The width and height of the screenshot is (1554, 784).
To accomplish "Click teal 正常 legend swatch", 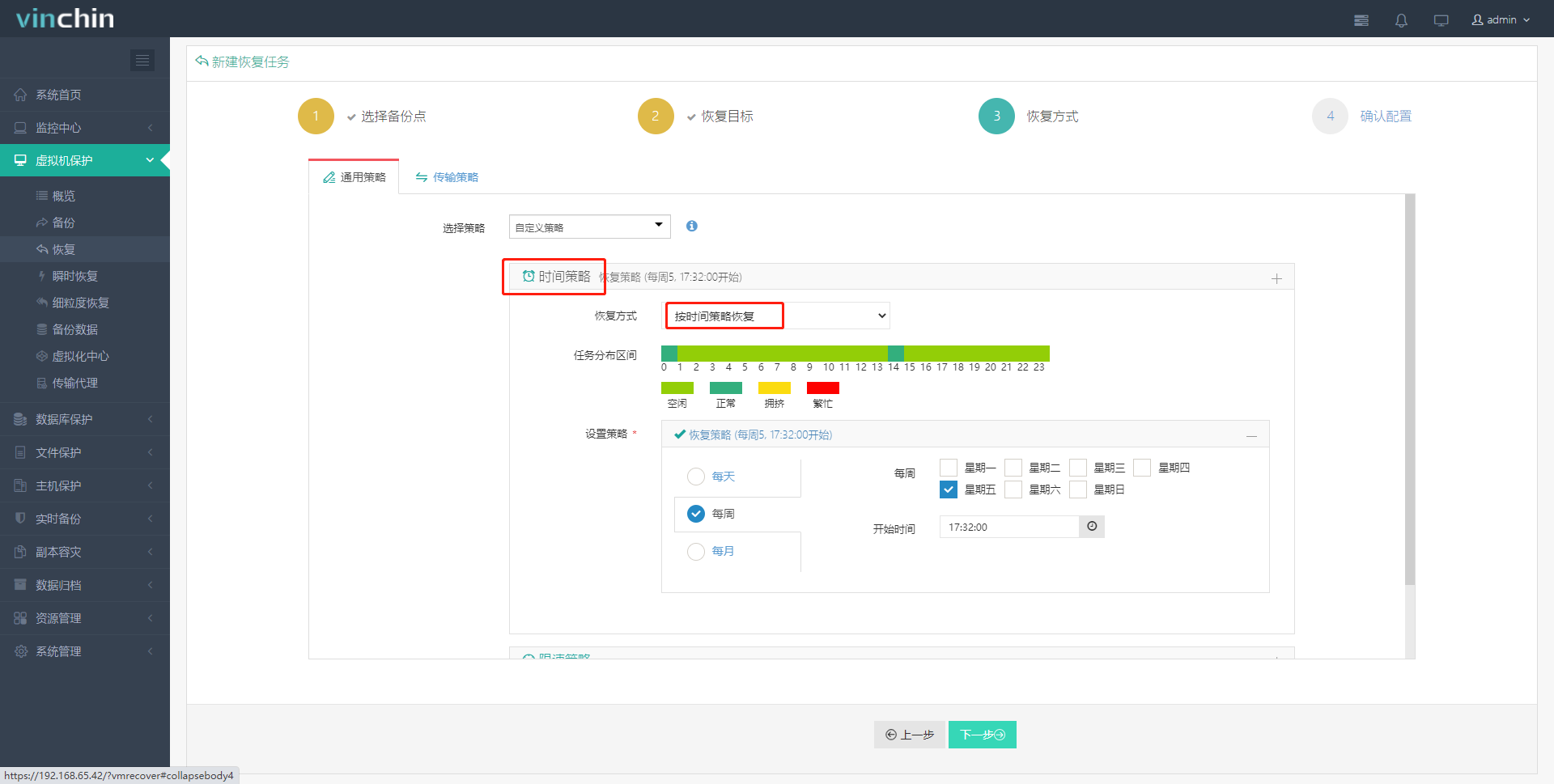I will (726, 388).
